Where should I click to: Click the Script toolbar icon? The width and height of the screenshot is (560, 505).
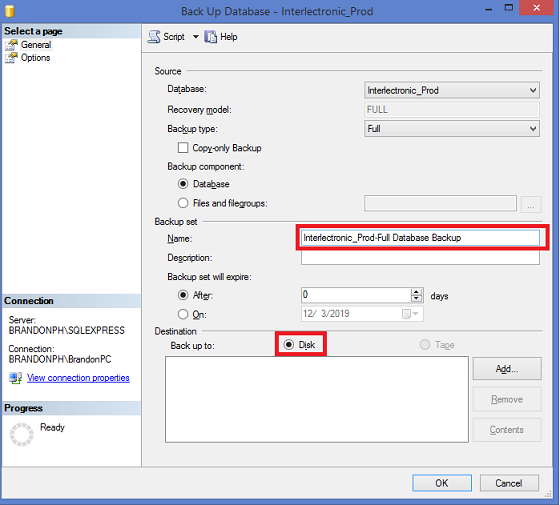154,37
